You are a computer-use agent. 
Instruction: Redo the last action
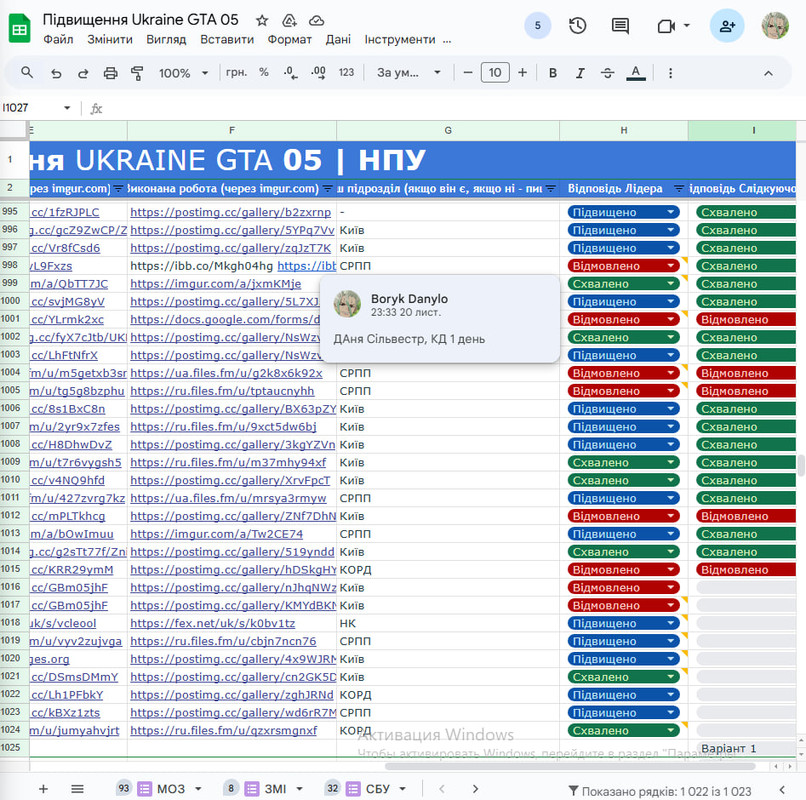pos(83,73)
